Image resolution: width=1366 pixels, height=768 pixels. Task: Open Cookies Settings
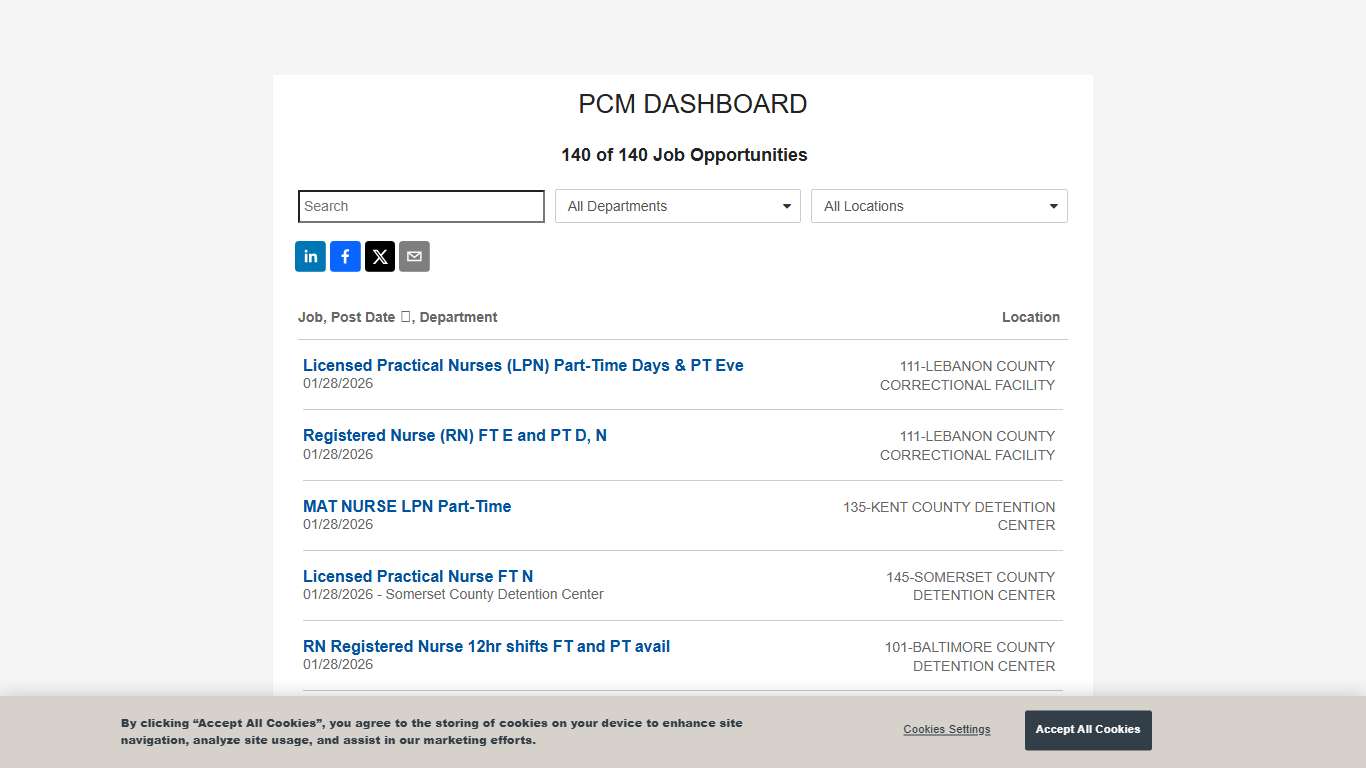[946, 729]
